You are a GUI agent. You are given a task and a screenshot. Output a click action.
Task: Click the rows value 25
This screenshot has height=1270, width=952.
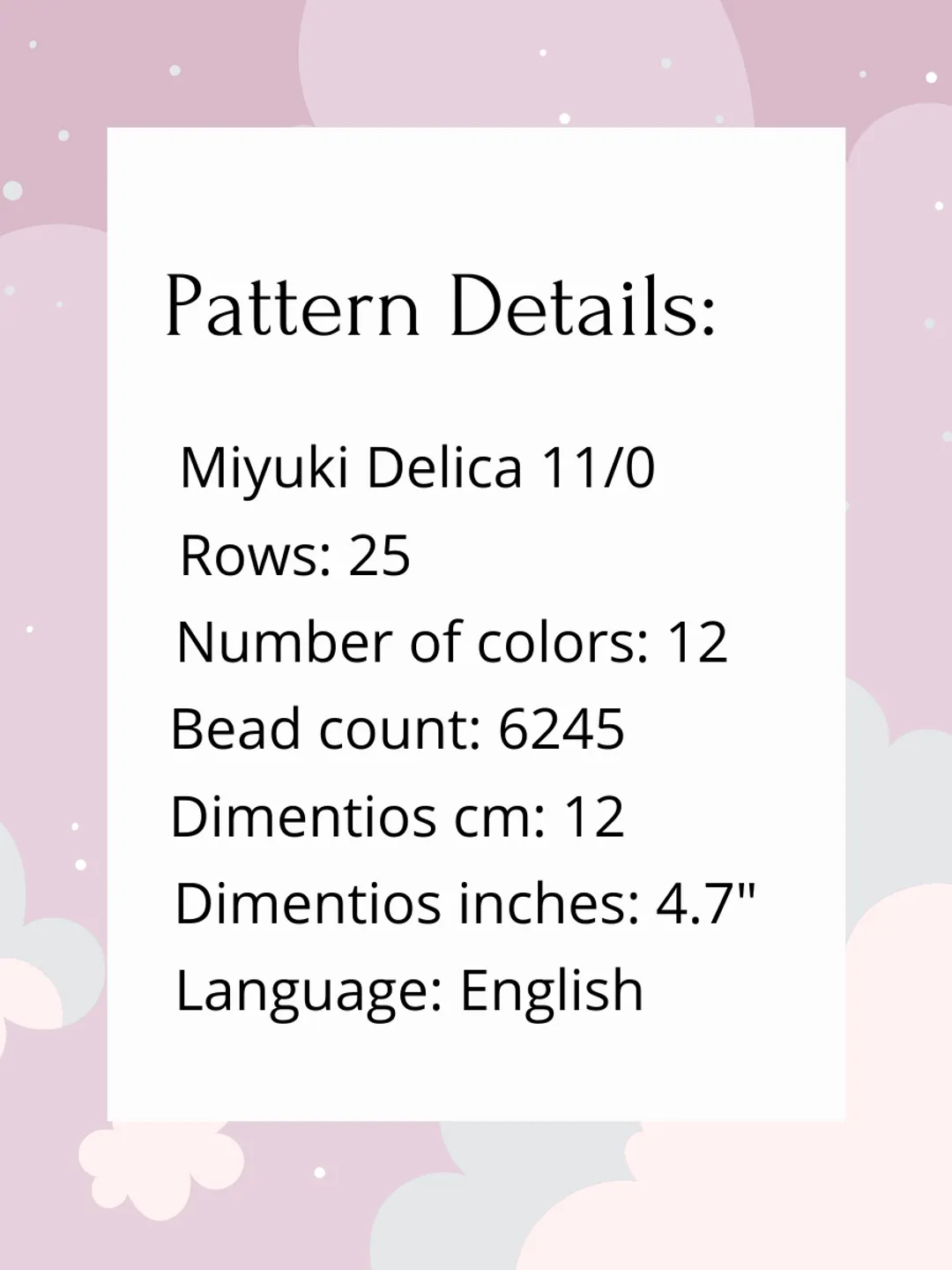pos(380,556)
